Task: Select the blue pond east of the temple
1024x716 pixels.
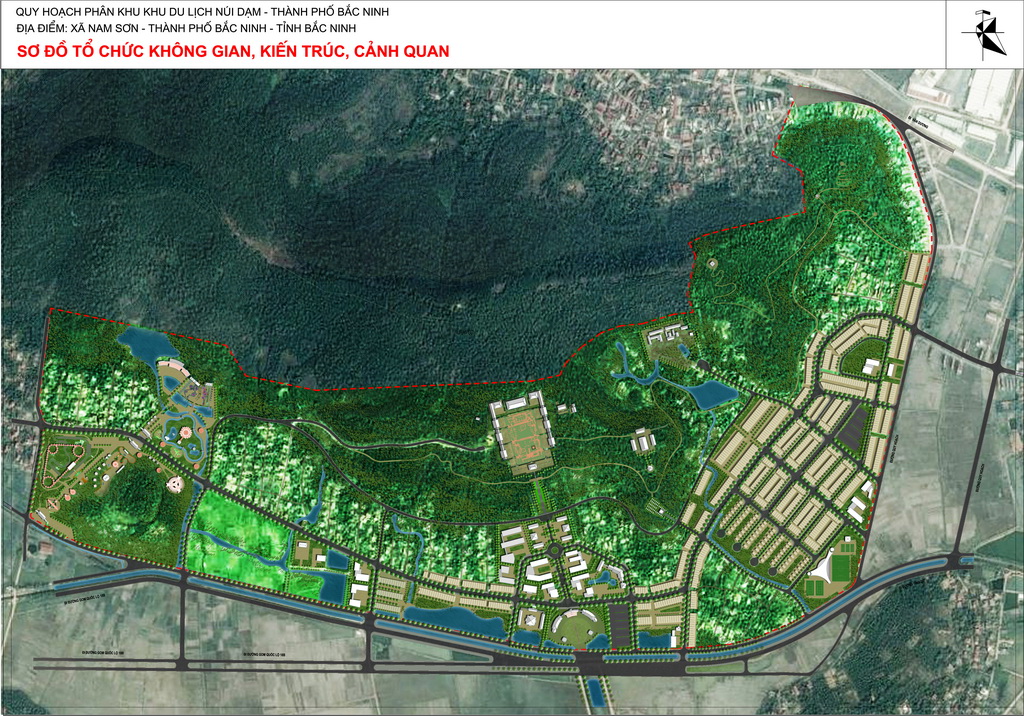Action: (x=711, y=393)
